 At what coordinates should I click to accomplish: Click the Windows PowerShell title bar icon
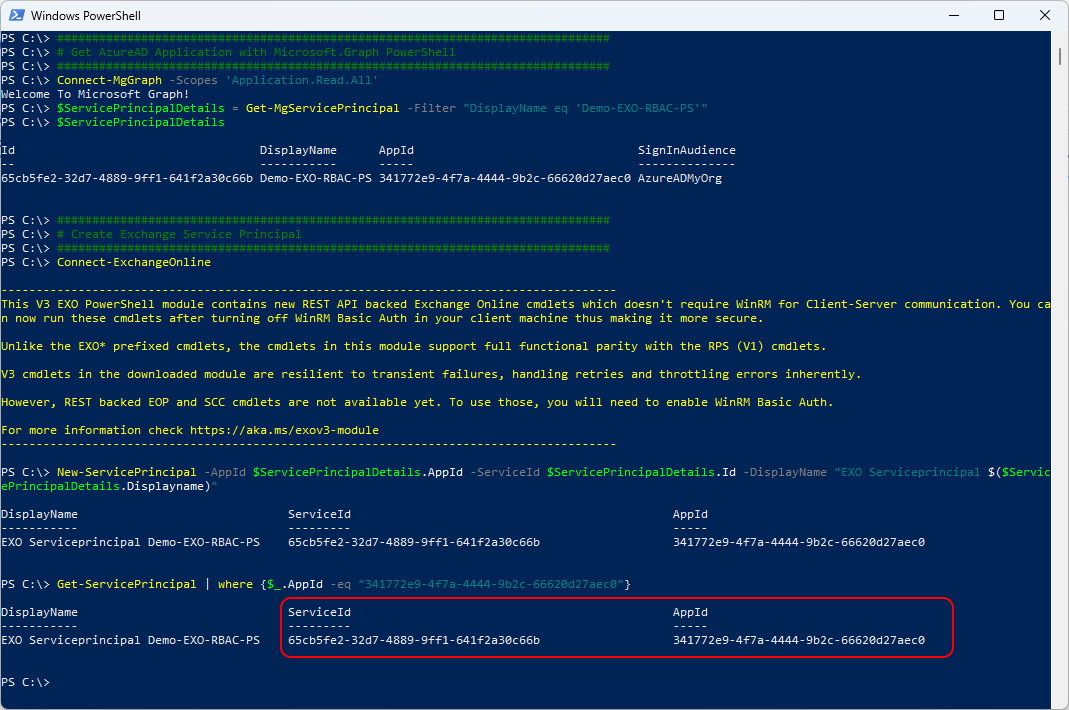tap(16, 15)
